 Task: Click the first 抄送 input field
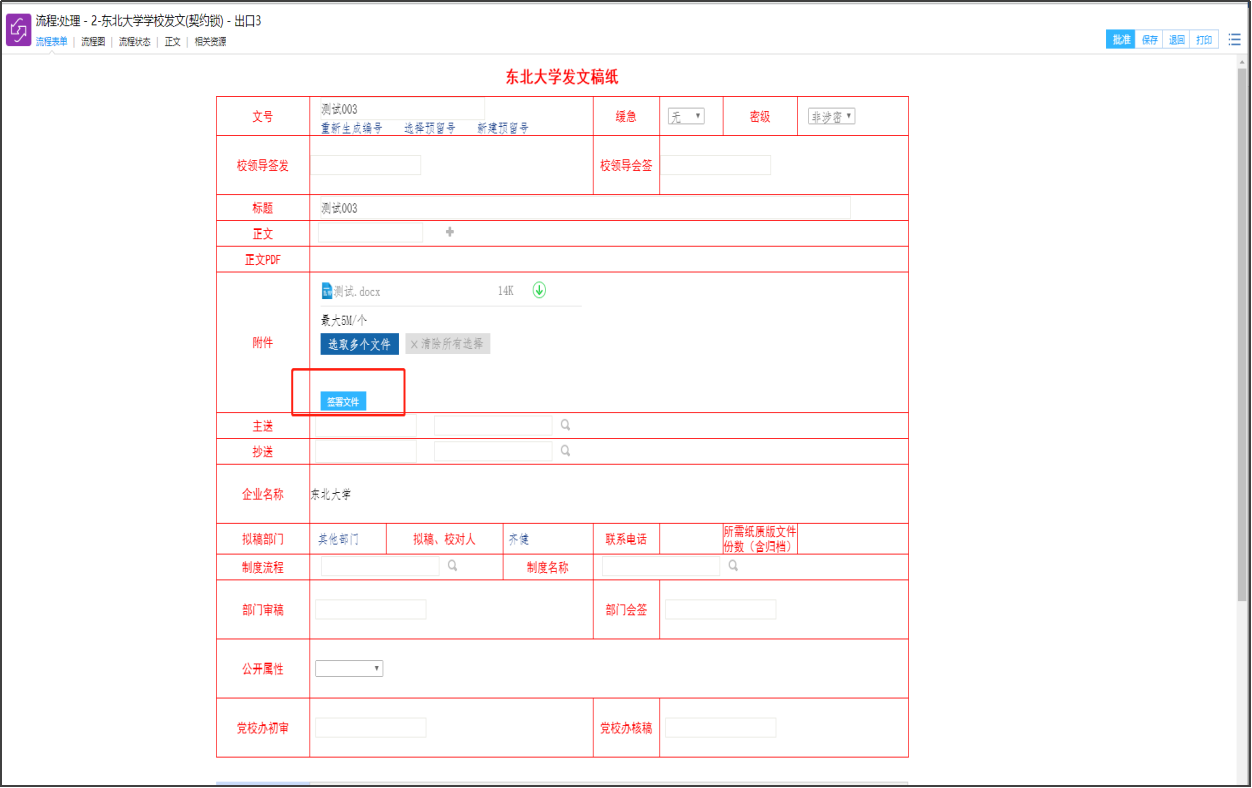(366, 451)
